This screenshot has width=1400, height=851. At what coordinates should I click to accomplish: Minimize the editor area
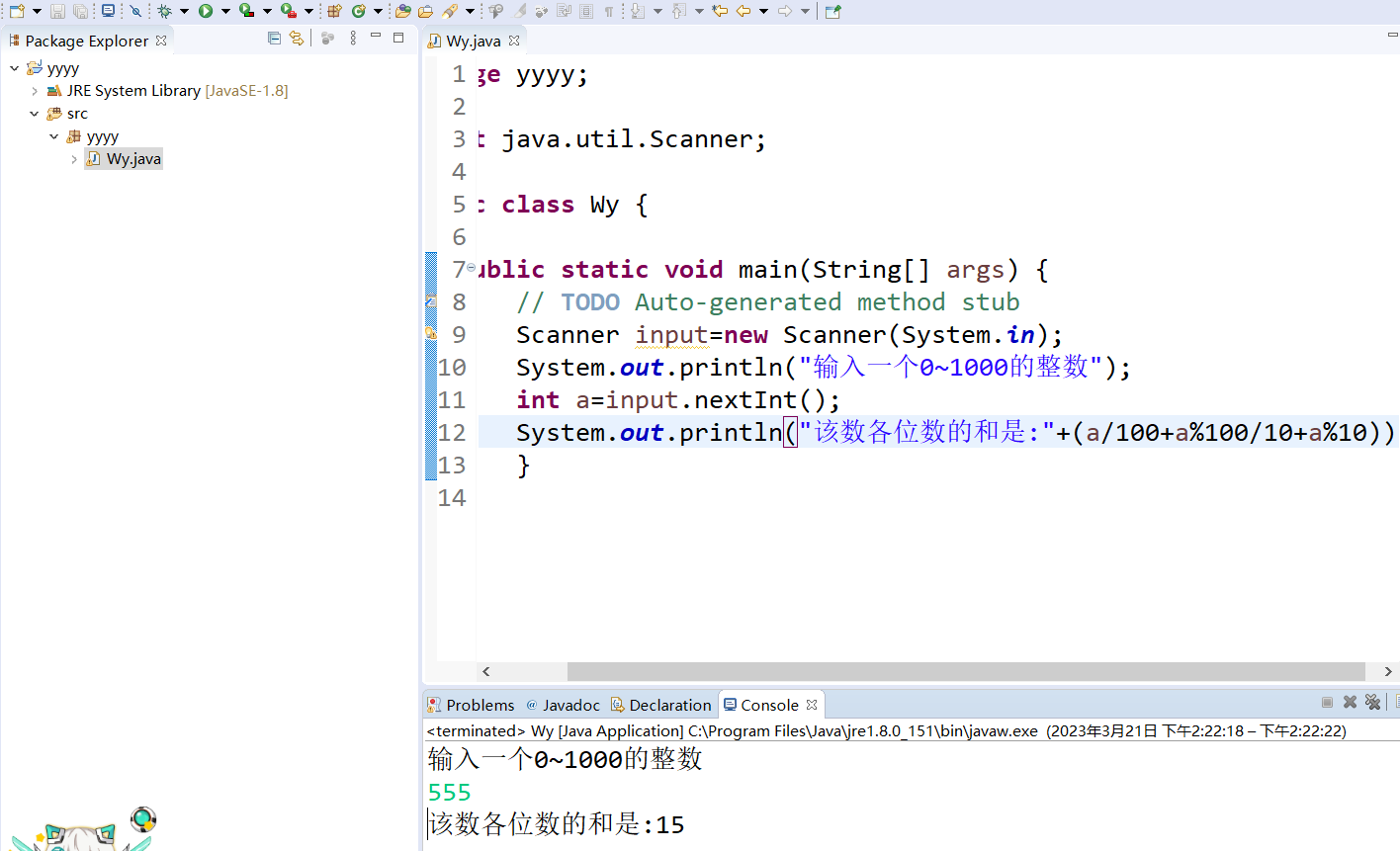coord(1392,35)
